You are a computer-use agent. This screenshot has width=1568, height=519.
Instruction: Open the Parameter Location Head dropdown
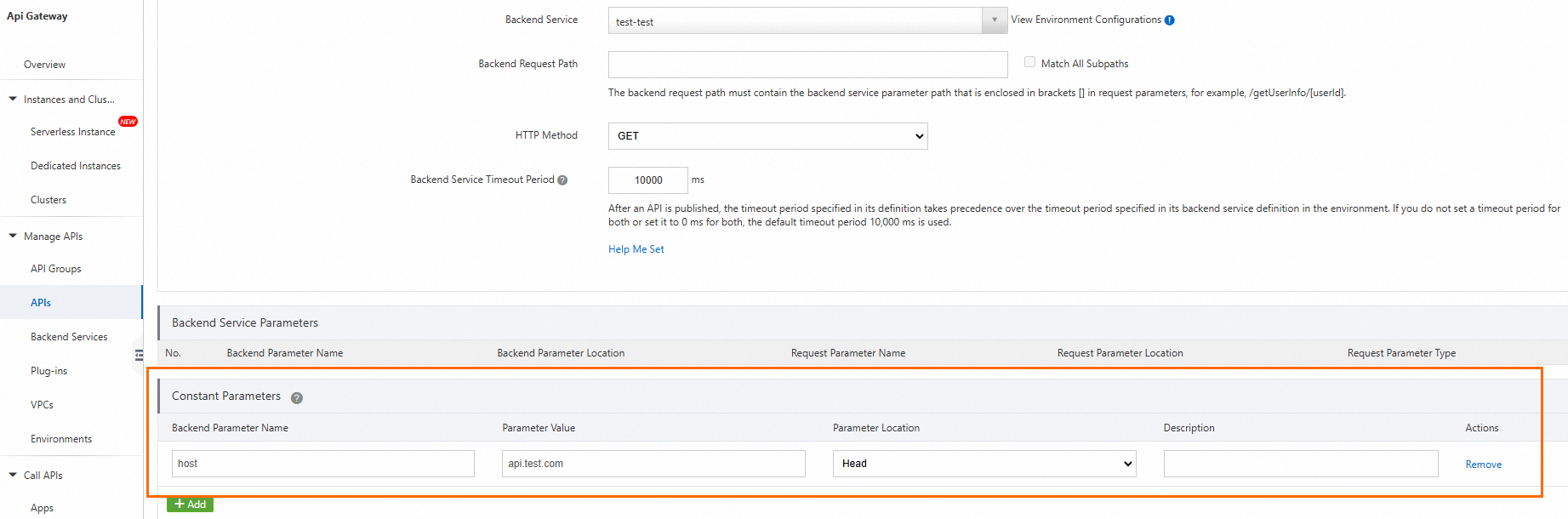(984, 464)
